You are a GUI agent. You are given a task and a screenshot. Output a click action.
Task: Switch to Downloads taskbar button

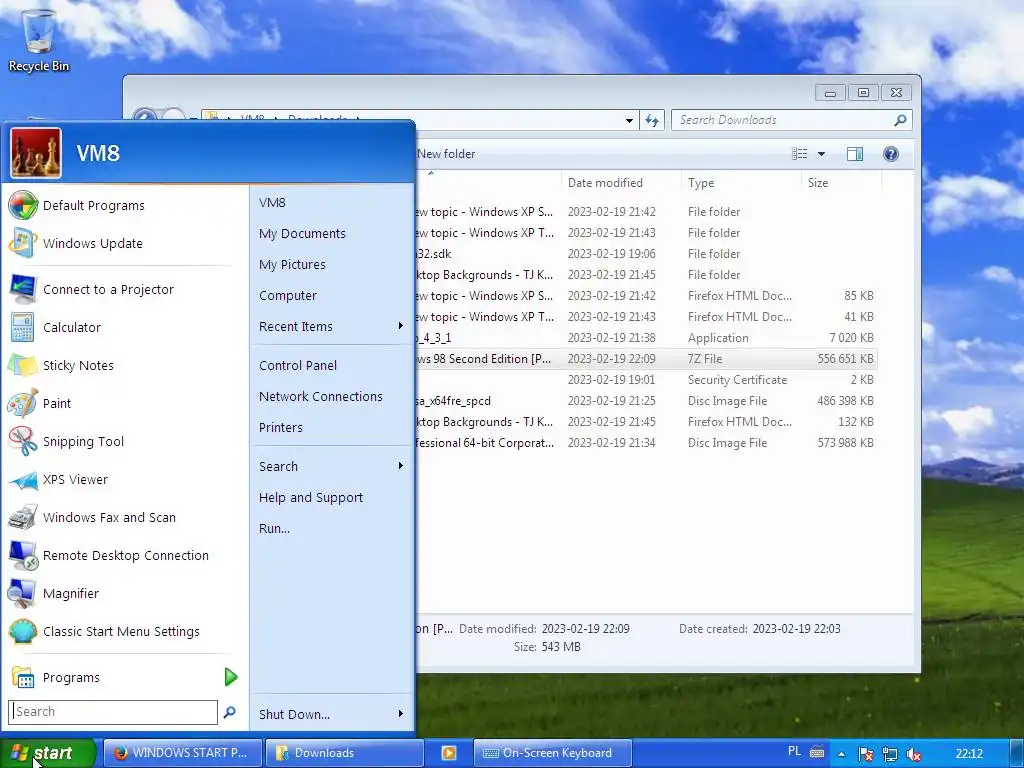click(x=345, y=753)
